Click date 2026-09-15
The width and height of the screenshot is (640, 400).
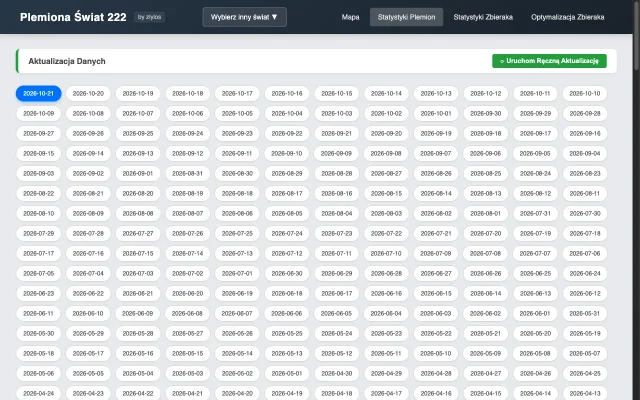pyautogui.click(x=38, y=153)
